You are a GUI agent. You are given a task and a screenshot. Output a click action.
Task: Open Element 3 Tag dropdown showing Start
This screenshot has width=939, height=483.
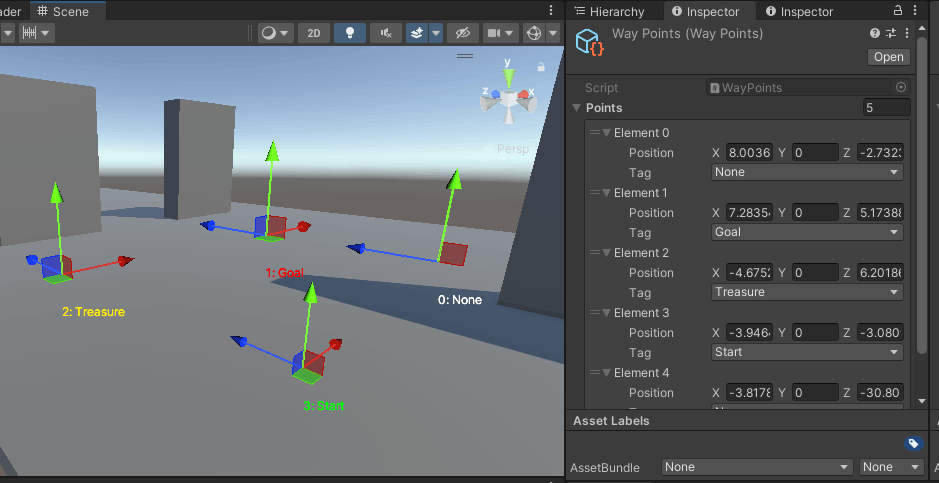807,352
